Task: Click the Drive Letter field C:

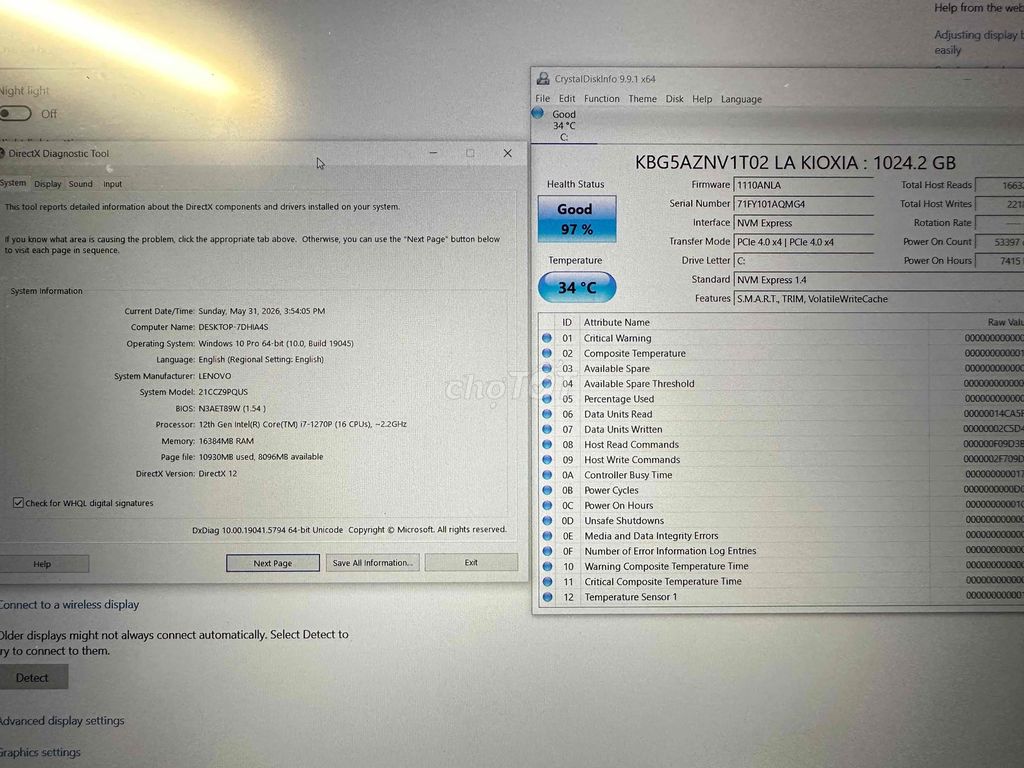Action: coord(803,261)
